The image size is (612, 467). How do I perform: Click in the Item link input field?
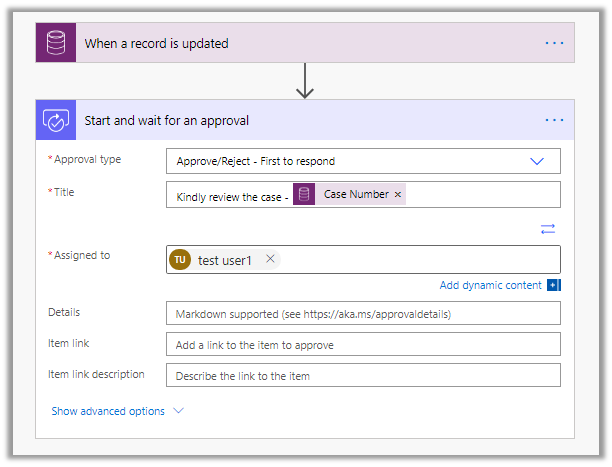point(363,344)
